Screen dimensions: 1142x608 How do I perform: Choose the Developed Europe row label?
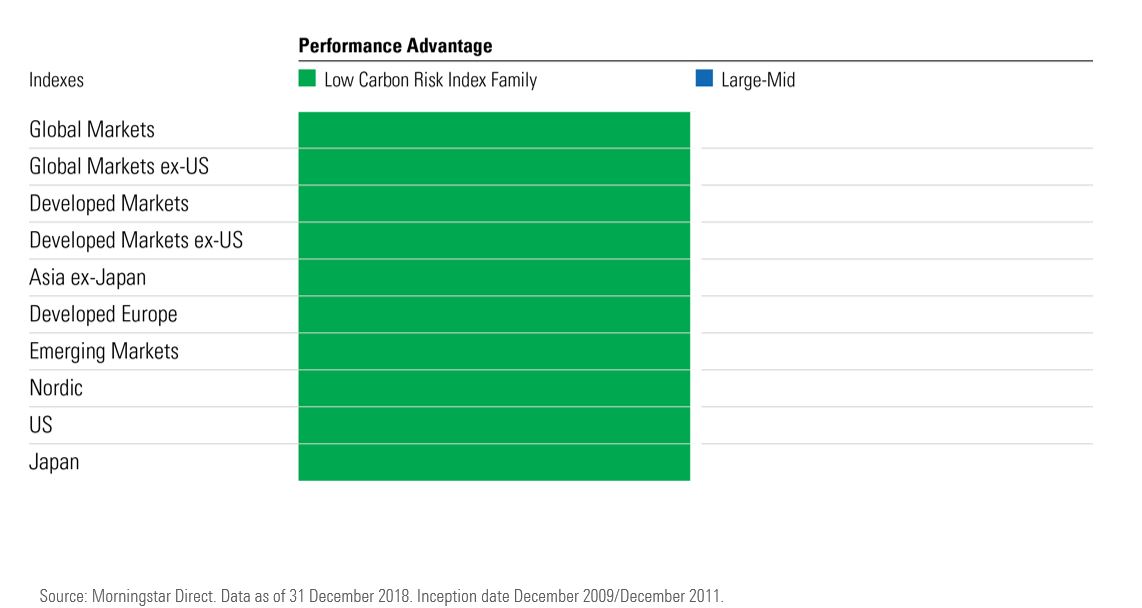103,315
